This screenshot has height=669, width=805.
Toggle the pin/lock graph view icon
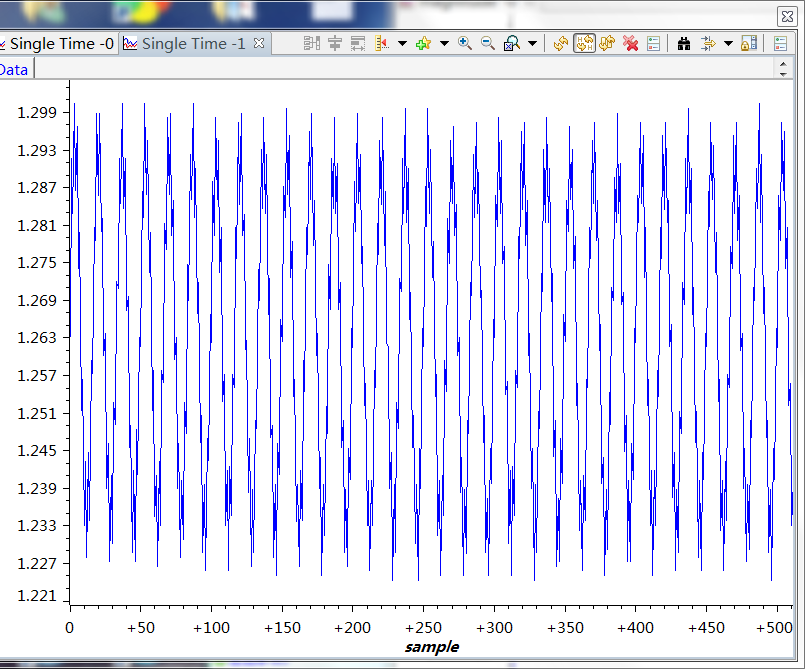pyautogui.click(x=749, y=43)
